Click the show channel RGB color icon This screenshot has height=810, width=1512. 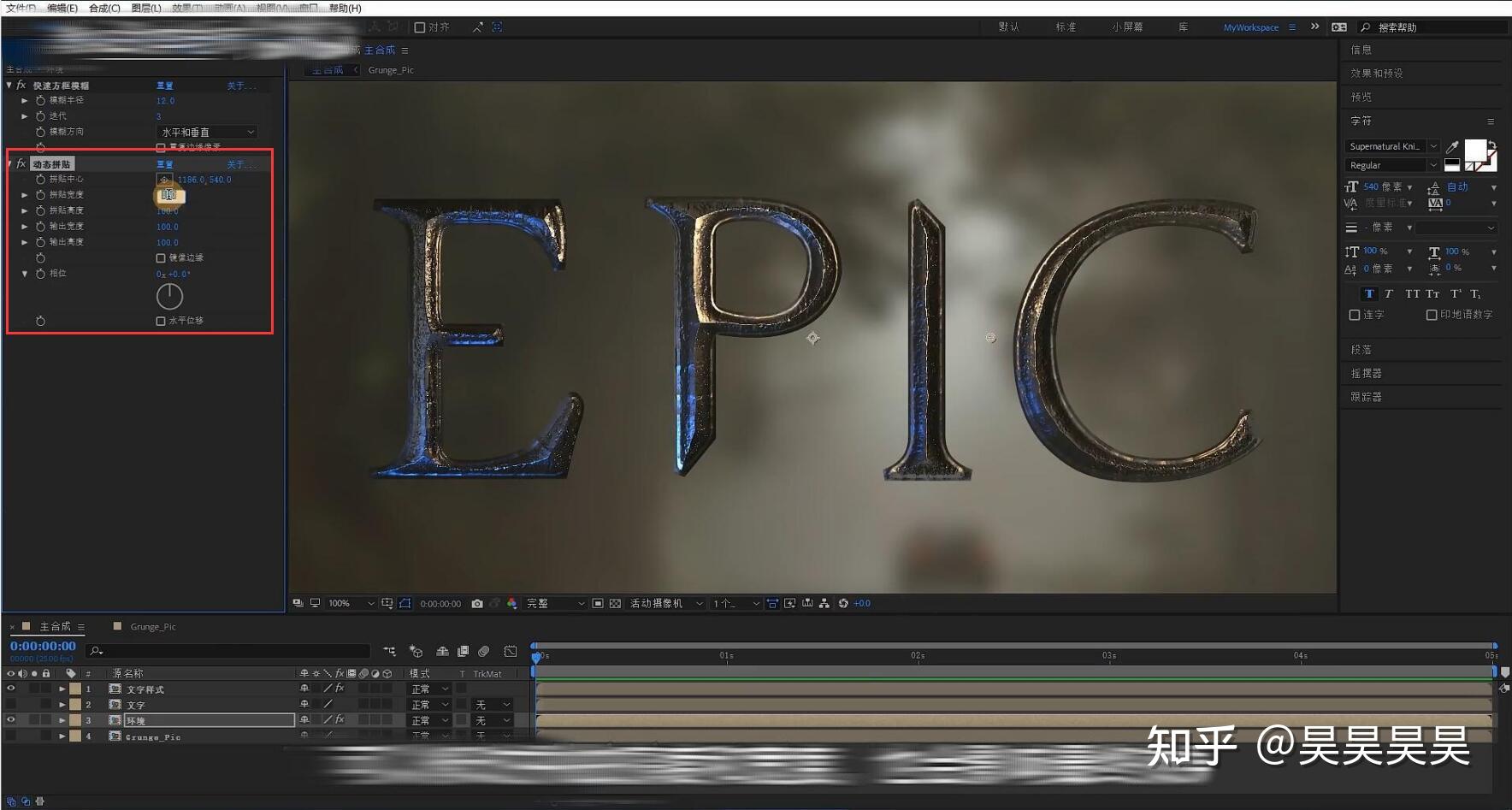[x=511, y=604]
